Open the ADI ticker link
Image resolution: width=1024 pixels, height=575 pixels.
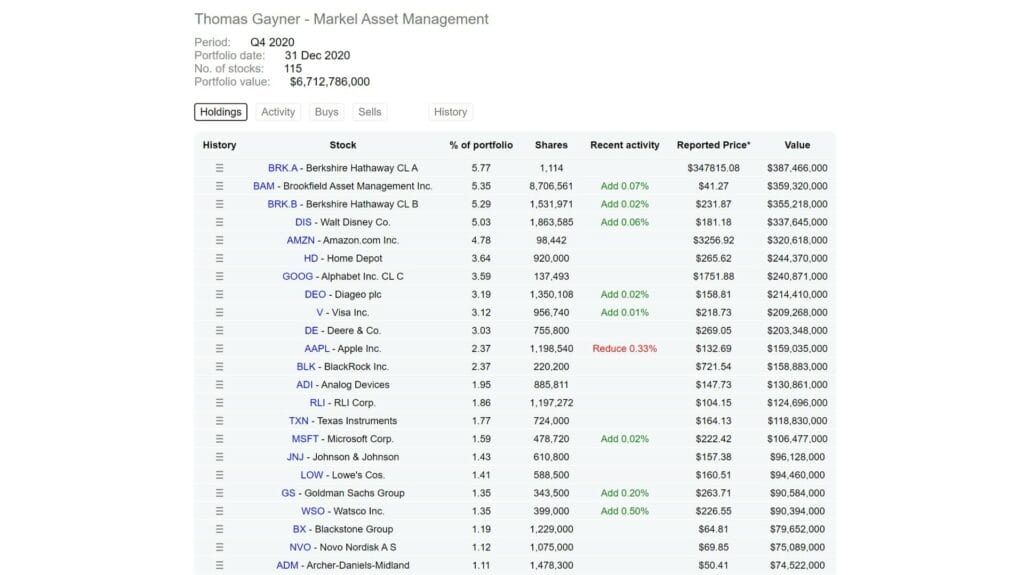pos(304,385)
